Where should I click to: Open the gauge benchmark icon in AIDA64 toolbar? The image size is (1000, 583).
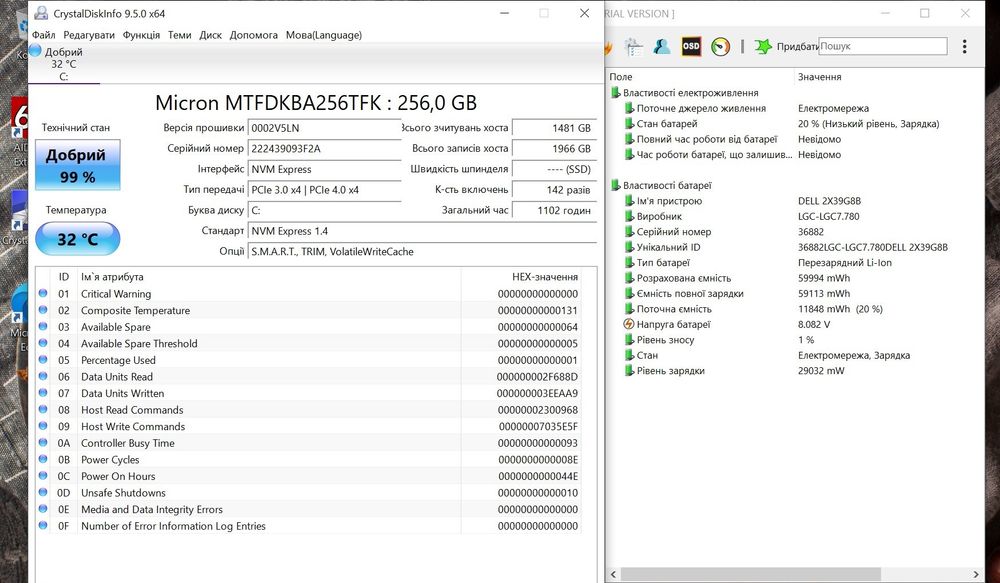click(721, 47)
